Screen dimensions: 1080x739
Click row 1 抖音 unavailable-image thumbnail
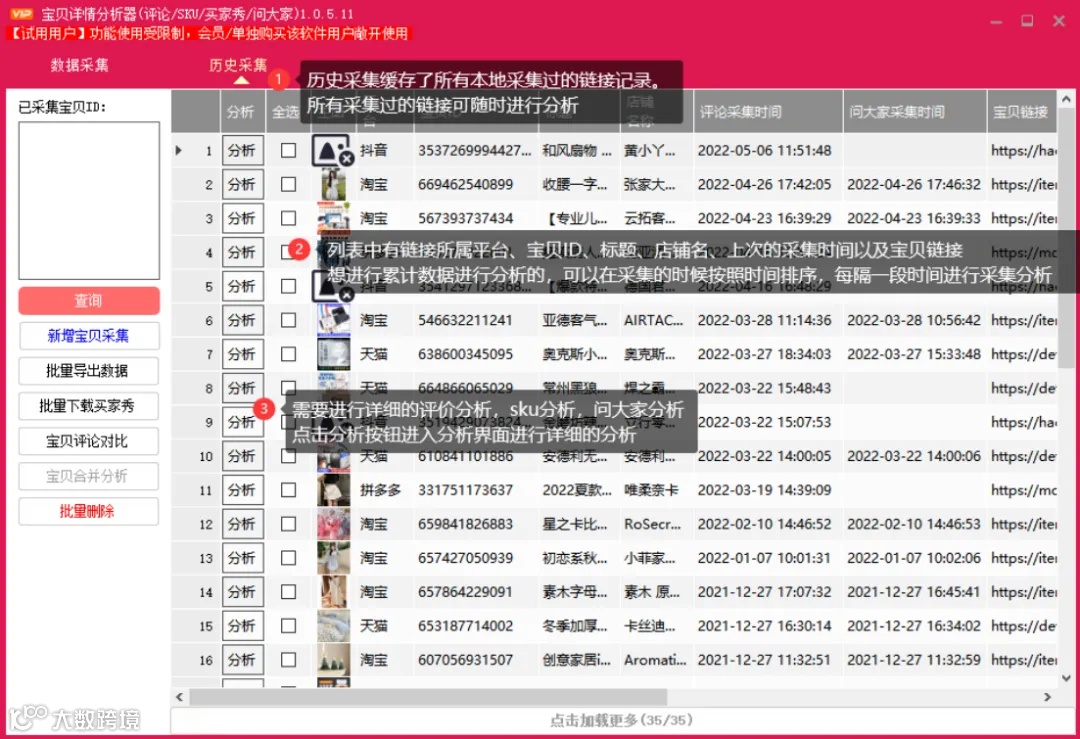tap(333, 150)
